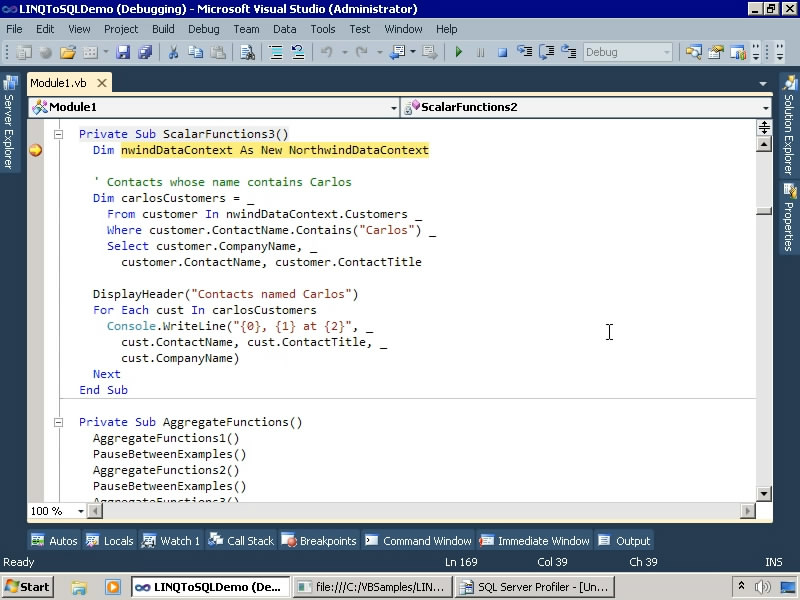Image resolution: width=800 pixels, height=600 pixels.
Task: Open the Team menu
Action: tap(246, 29)
